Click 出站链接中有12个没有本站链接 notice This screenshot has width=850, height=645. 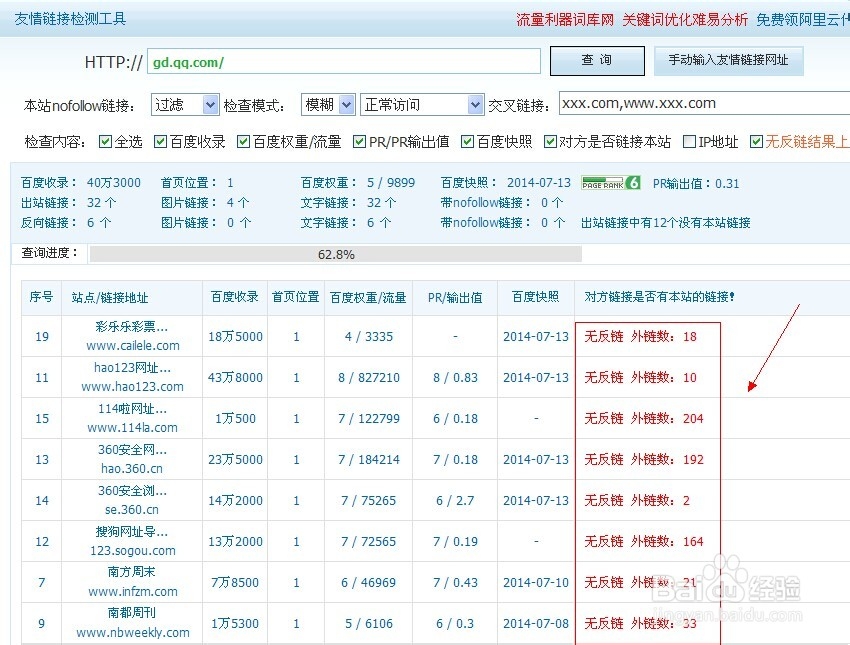click(666, 223)
